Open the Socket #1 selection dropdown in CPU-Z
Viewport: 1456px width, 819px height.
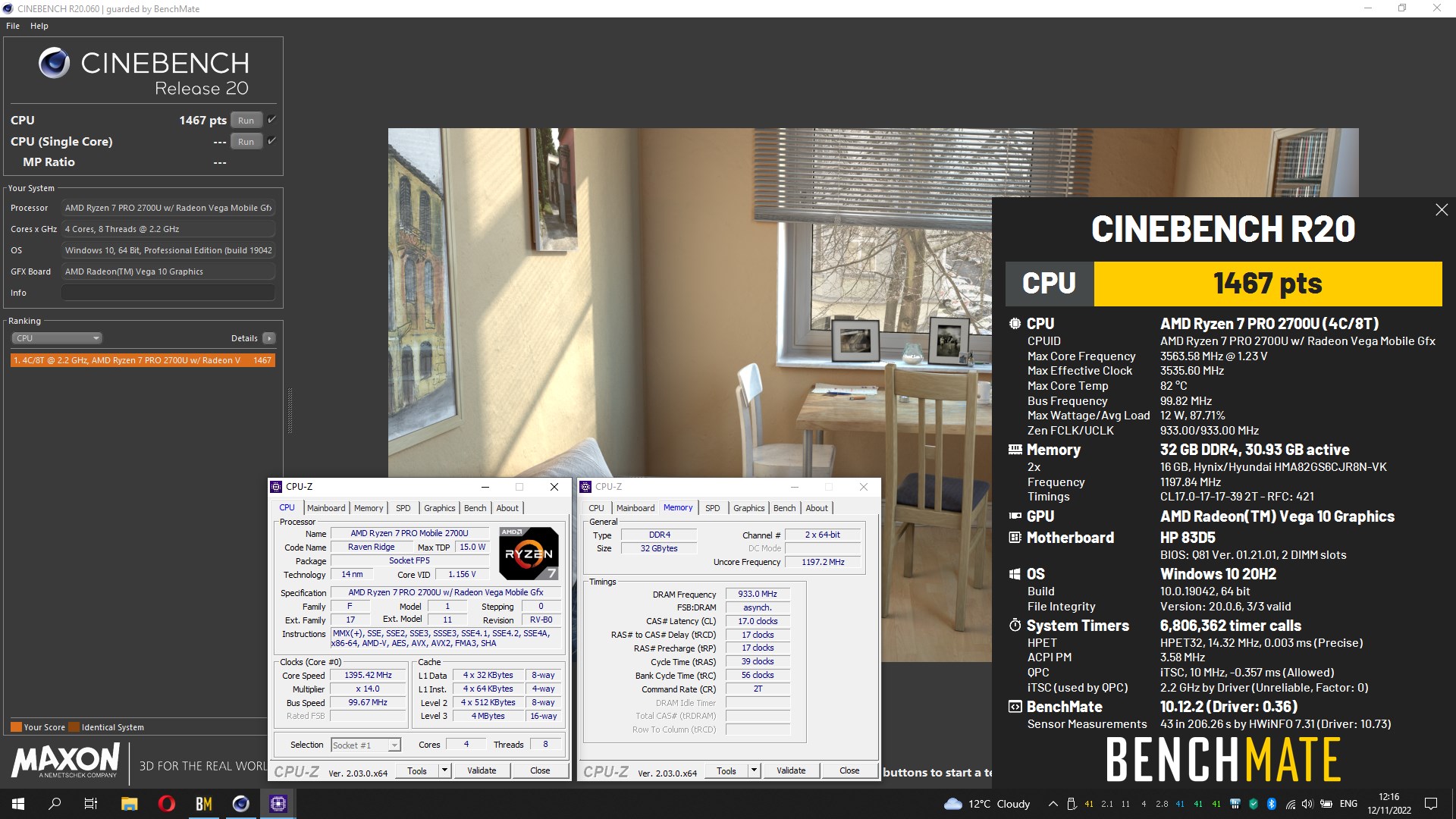[x=366, y=745]
